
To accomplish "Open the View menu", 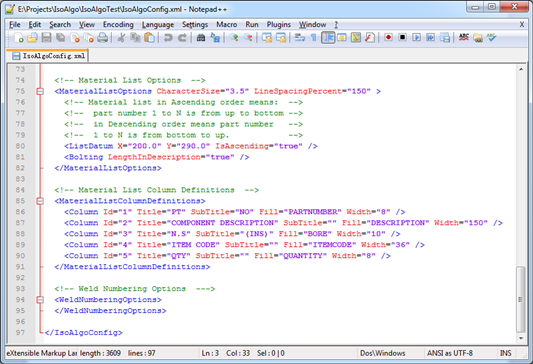I will [87, 24].
